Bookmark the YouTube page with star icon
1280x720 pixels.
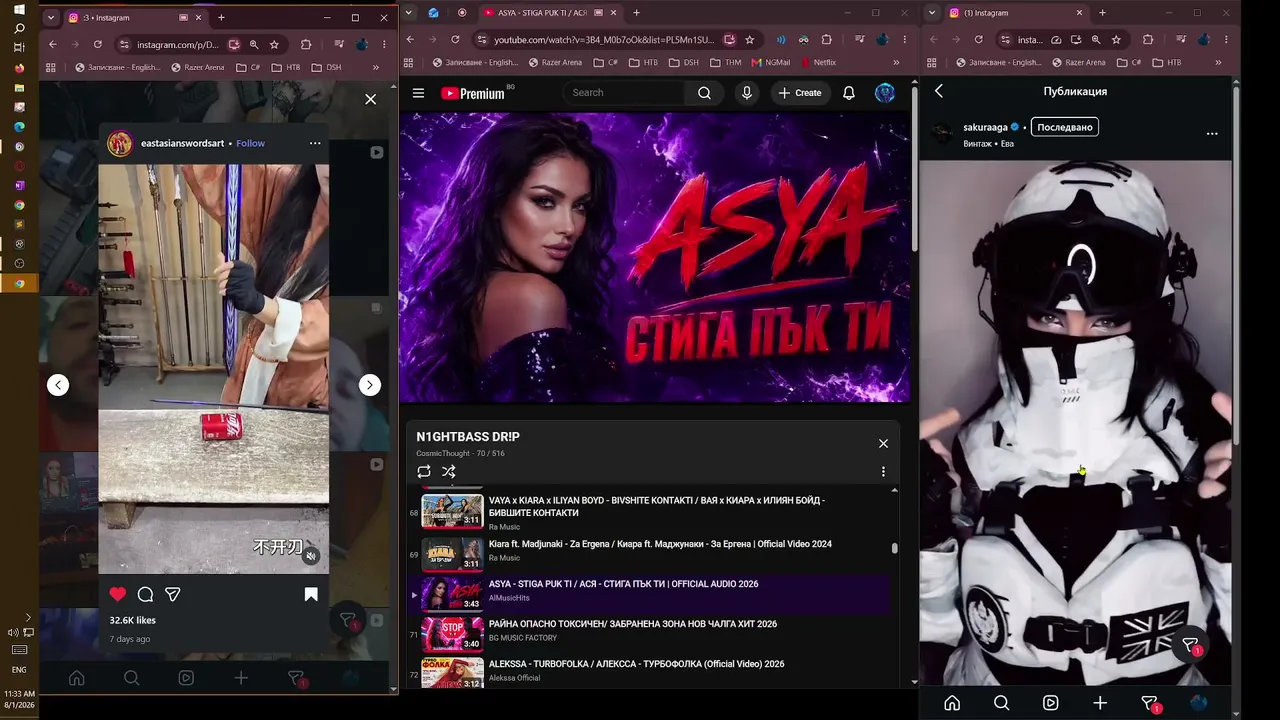(x=750, y=39)
